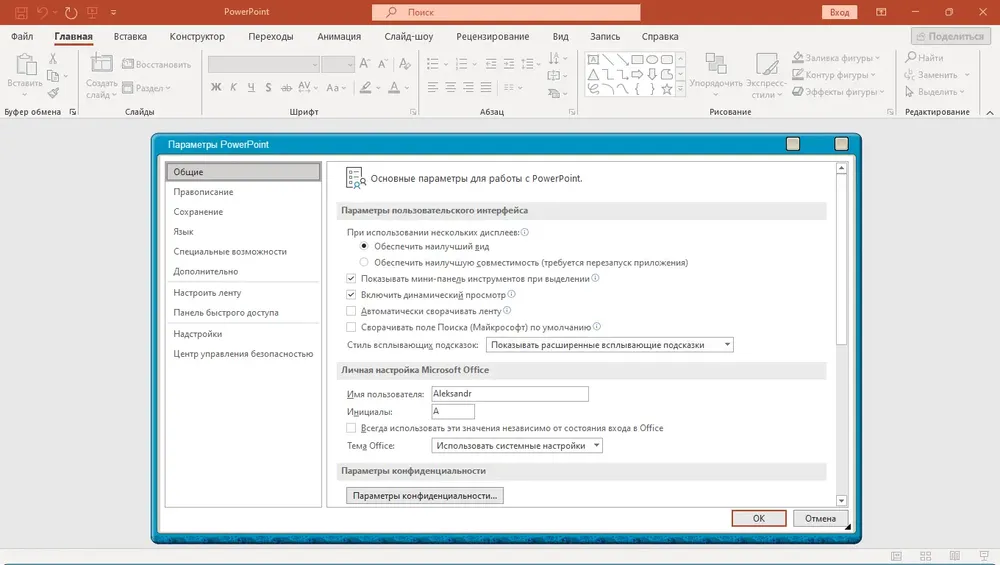Switch to Слайд-шоу ribbon tab
This screenshot has width=1000, height=565.
(408, 36)
